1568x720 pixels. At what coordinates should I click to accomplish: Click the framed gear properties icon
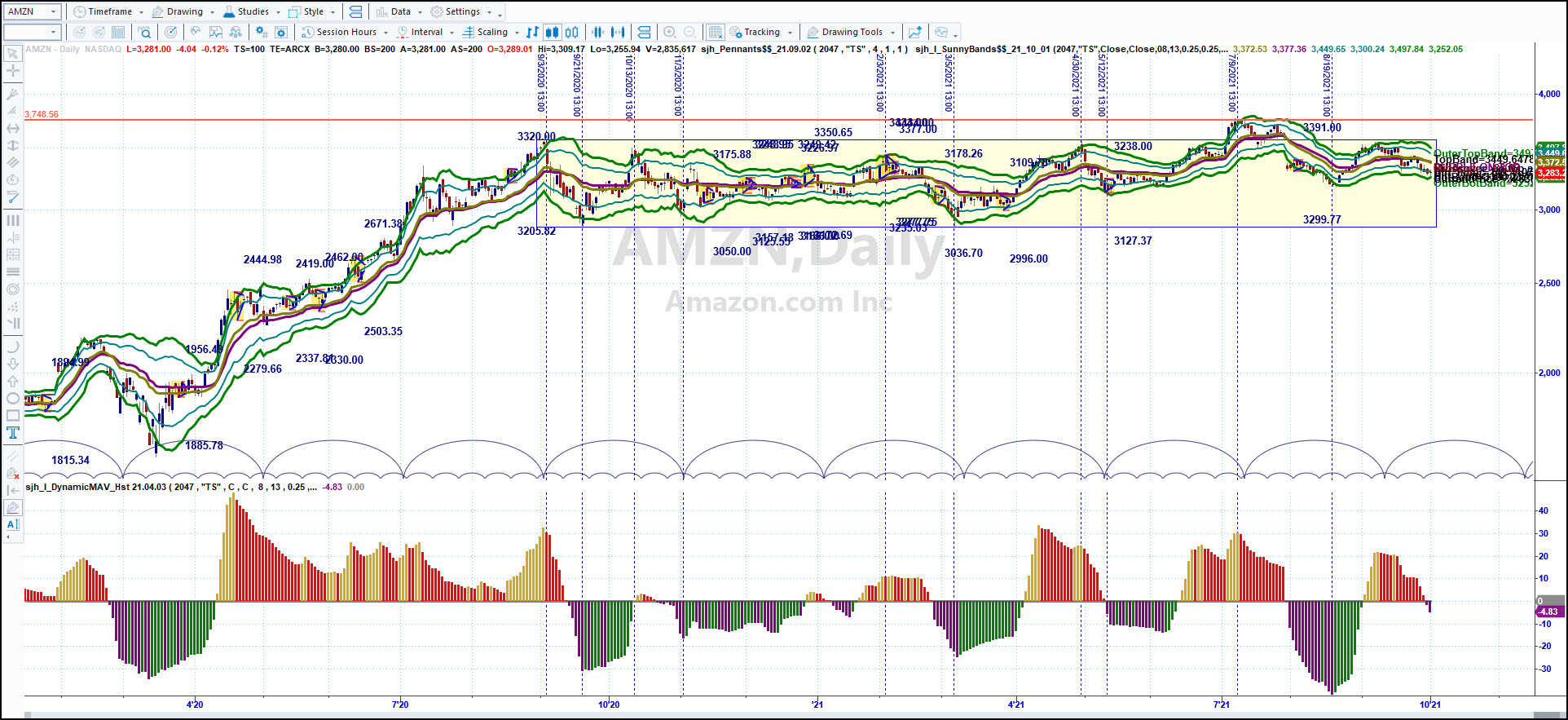[x=281, y=32]
